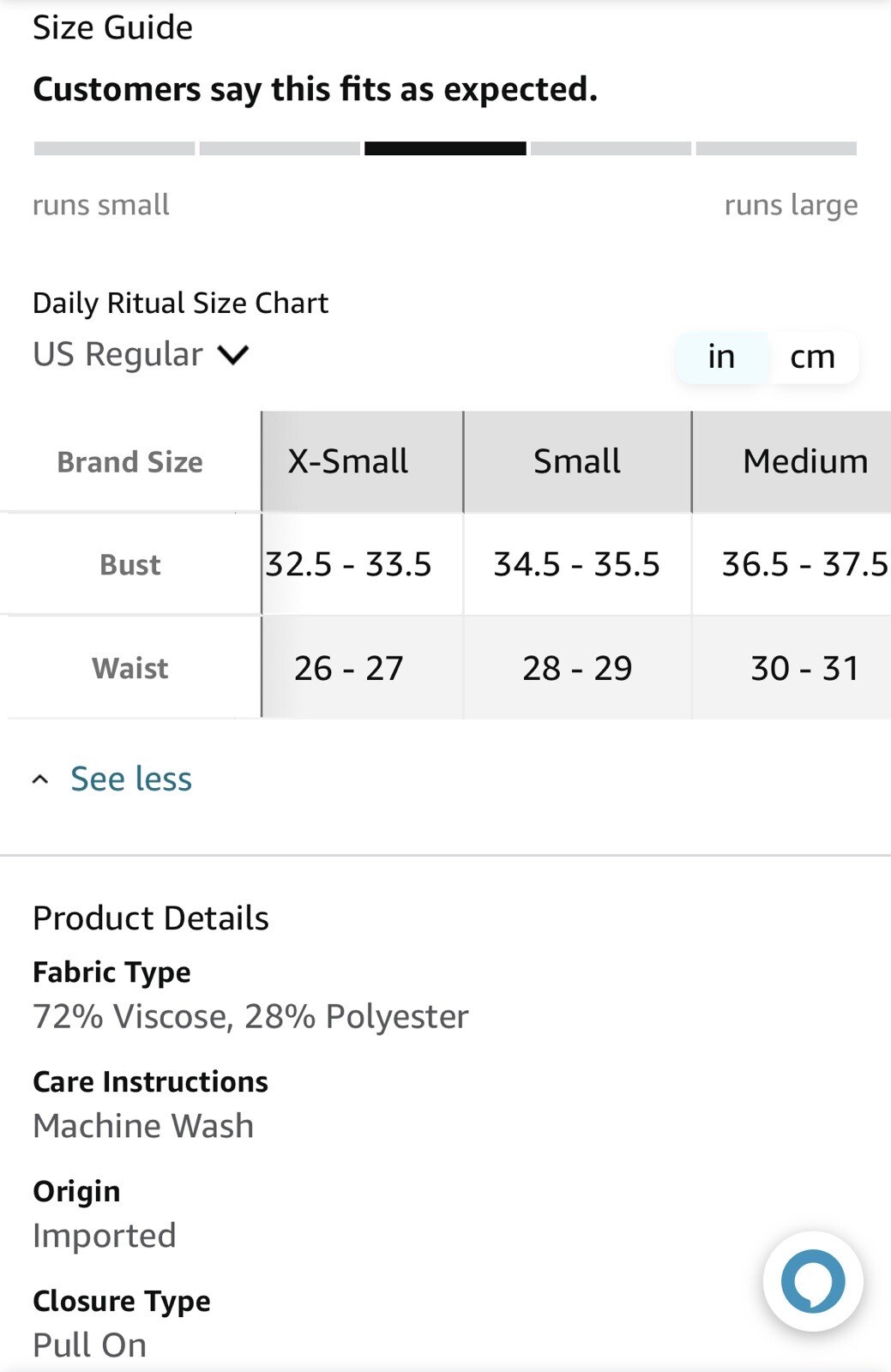Click the last runs large fit segment
The height and width of the screenshot is (1372, 891).
776,148
